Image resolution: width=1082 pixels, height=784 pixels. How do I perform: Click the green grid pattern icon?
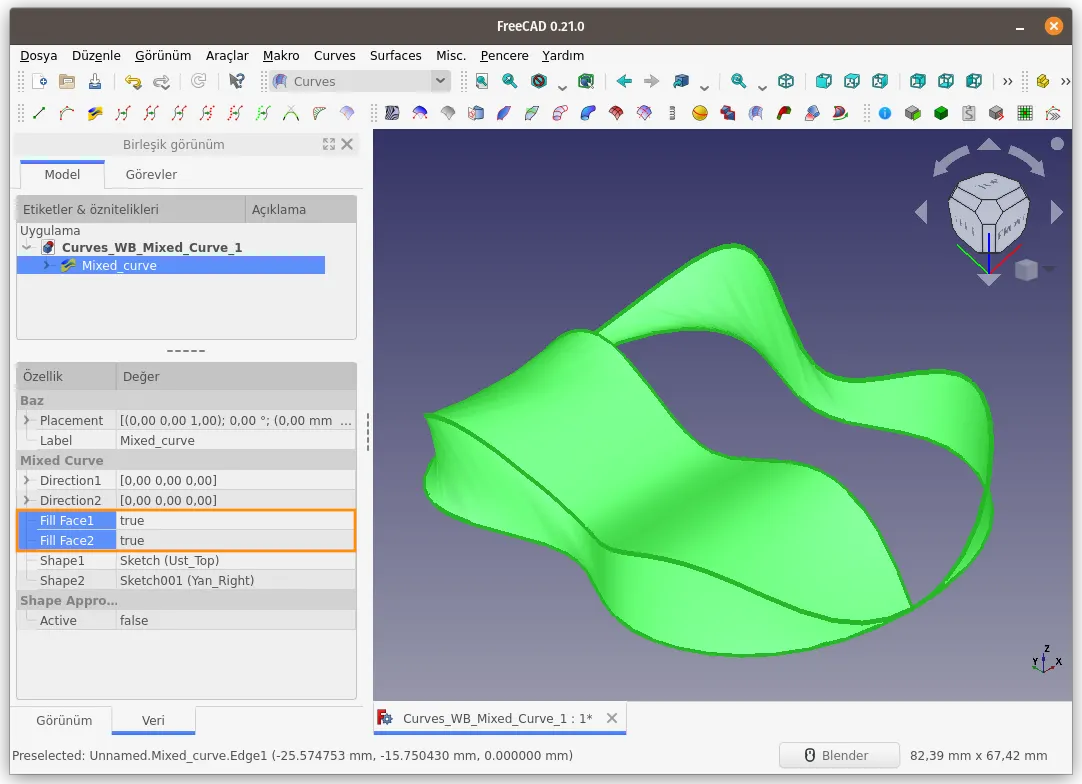point(1025,112)
